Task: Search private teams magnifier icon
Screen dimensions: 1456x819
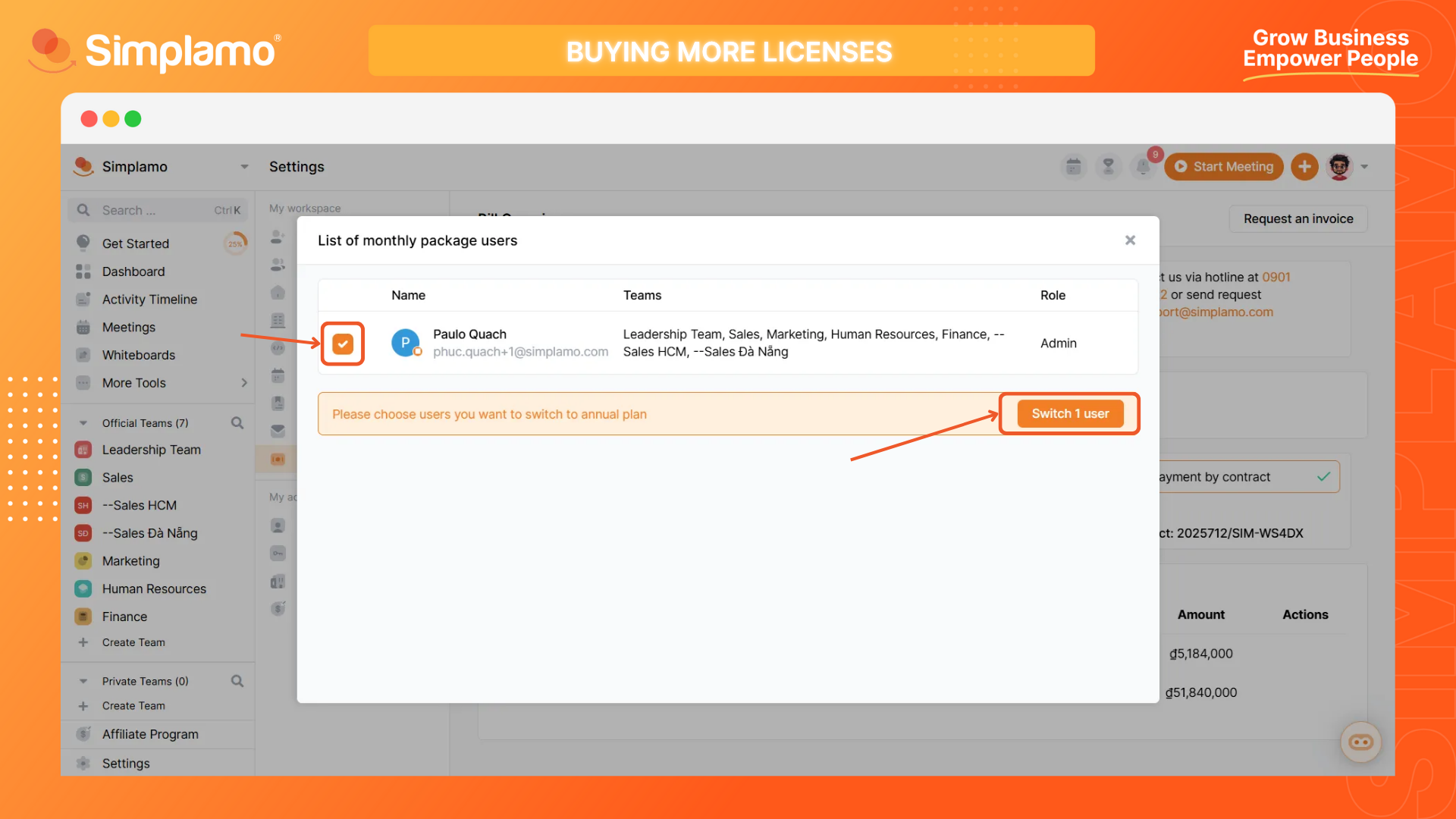Action: point(237,681)
